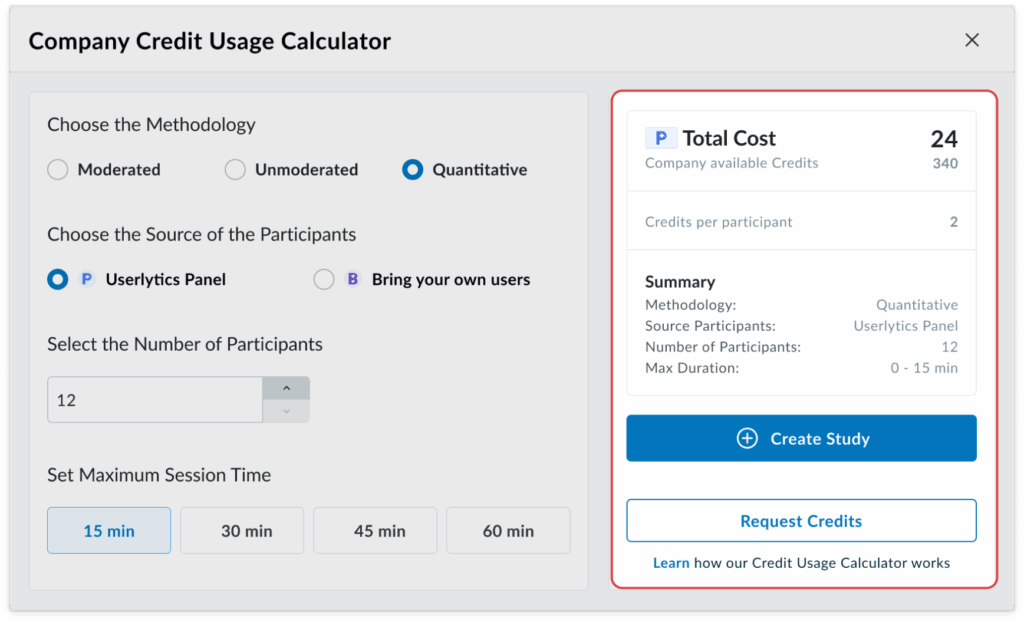Choose Bring your own users as participant source
This screenshot has width=1024, height=622.
click(324, 279)
